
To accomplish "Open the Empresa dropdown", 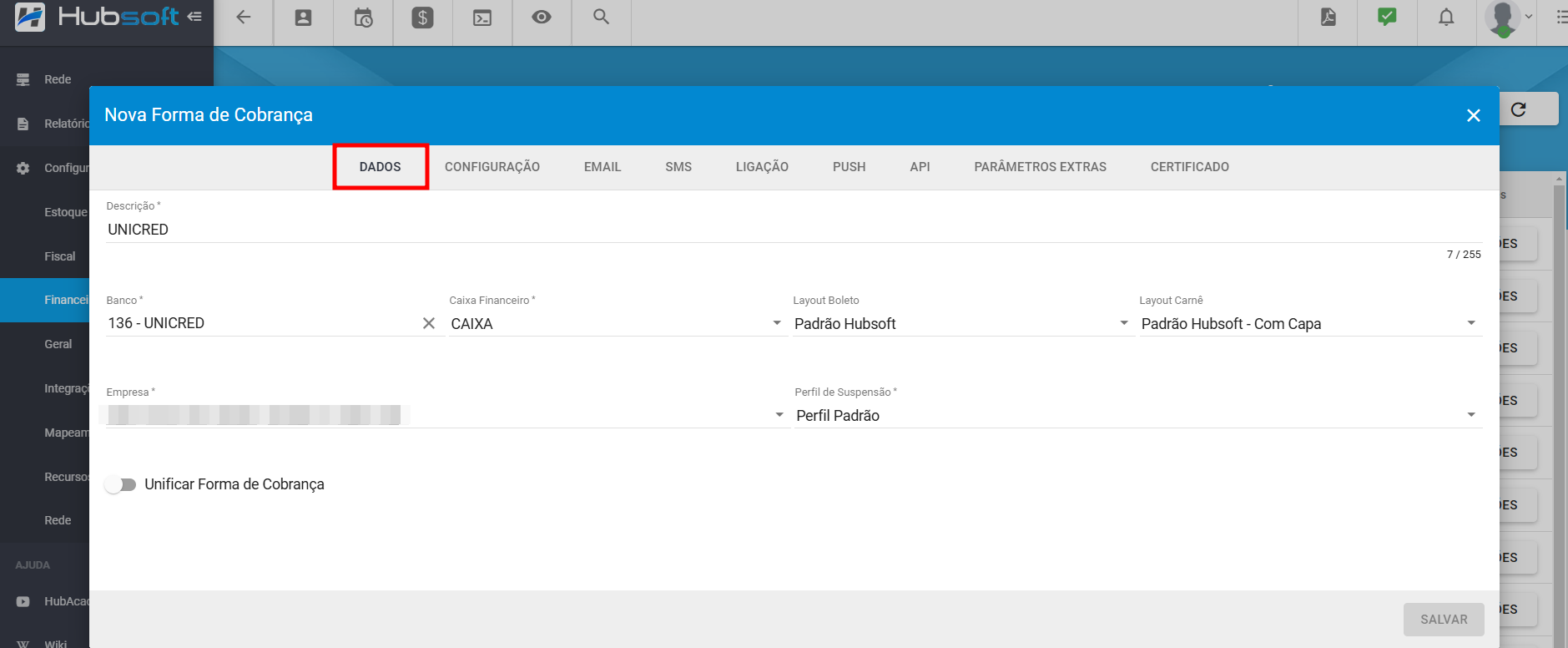I will point(446,415).
